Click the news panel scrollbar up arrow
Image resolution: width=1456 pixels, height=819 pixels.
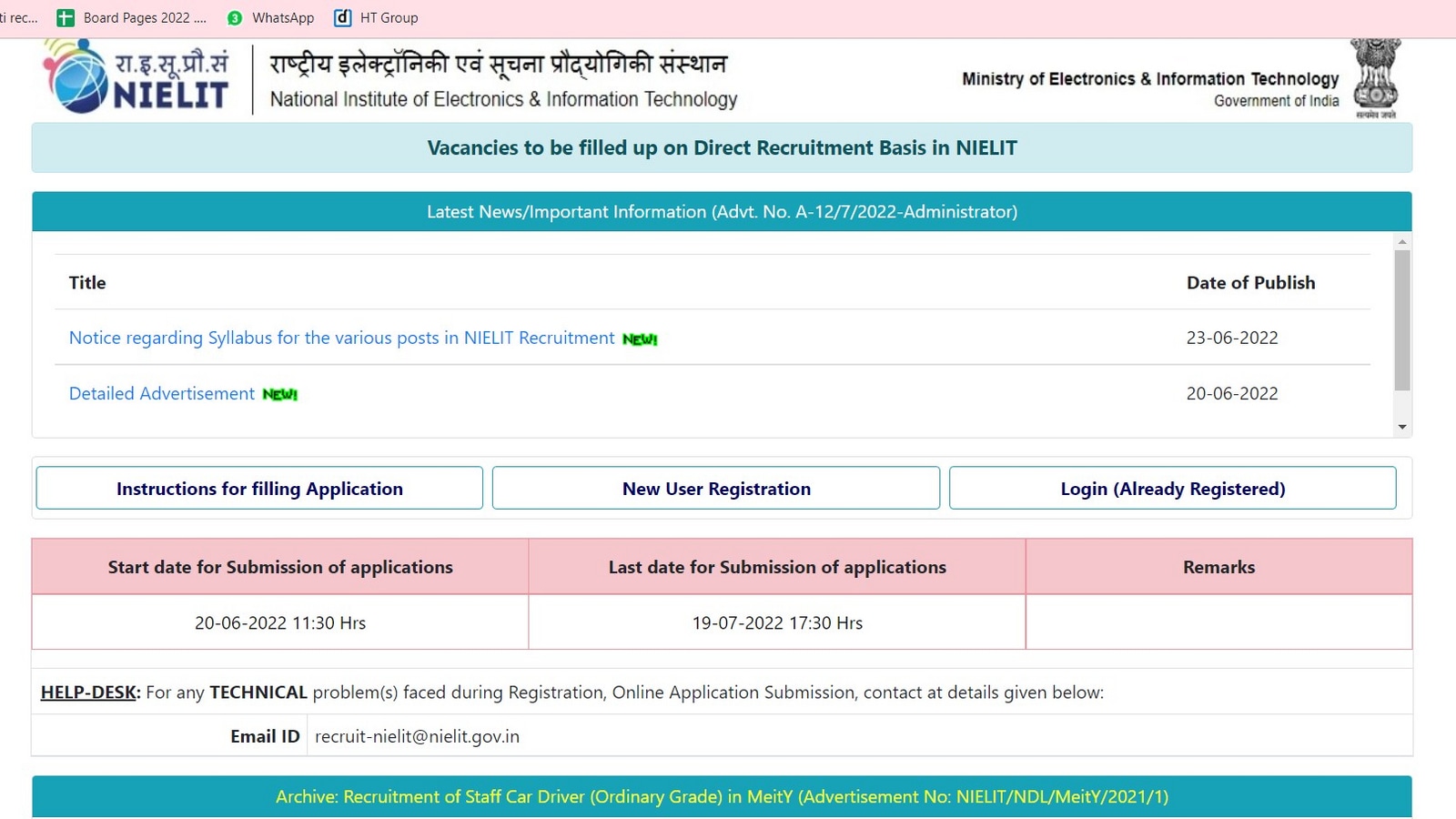point(1402,242)
